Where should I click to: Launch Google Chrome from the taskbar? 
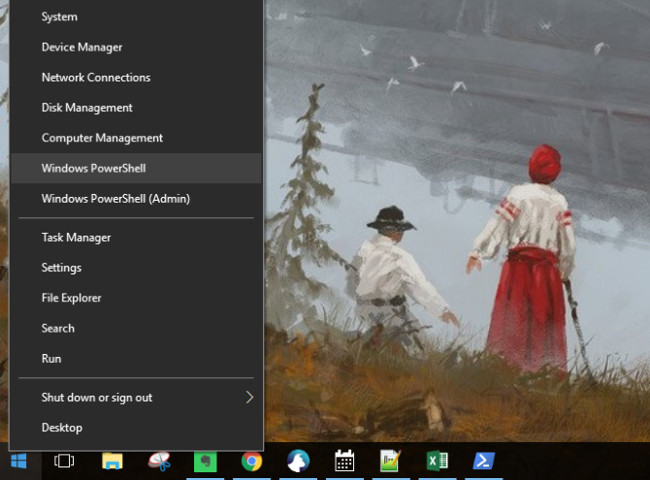[252, 461]
